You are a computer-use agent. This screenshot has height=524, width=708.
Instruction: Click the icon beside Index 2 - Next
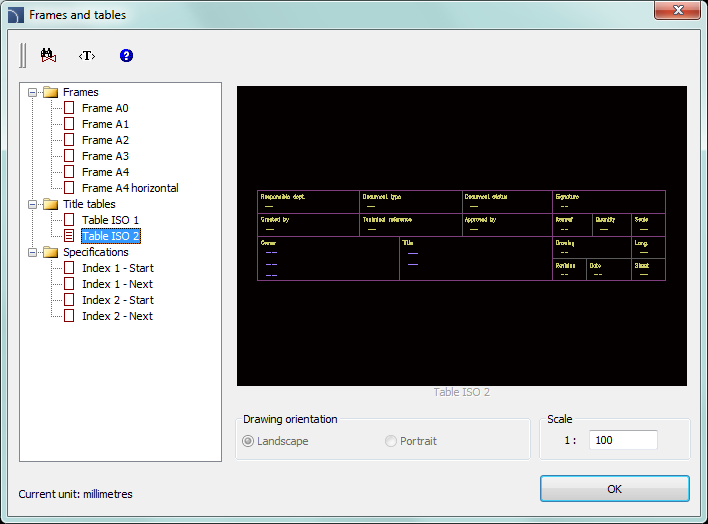(x=69, y=316)
